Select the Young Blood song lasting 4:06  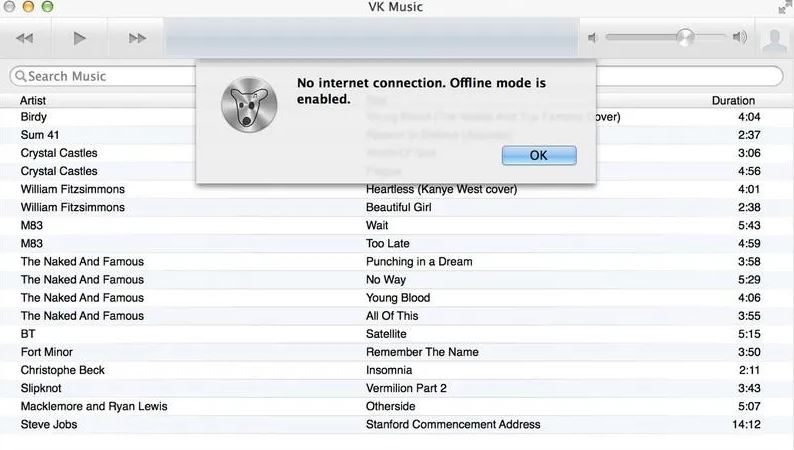tap(397, 298)
